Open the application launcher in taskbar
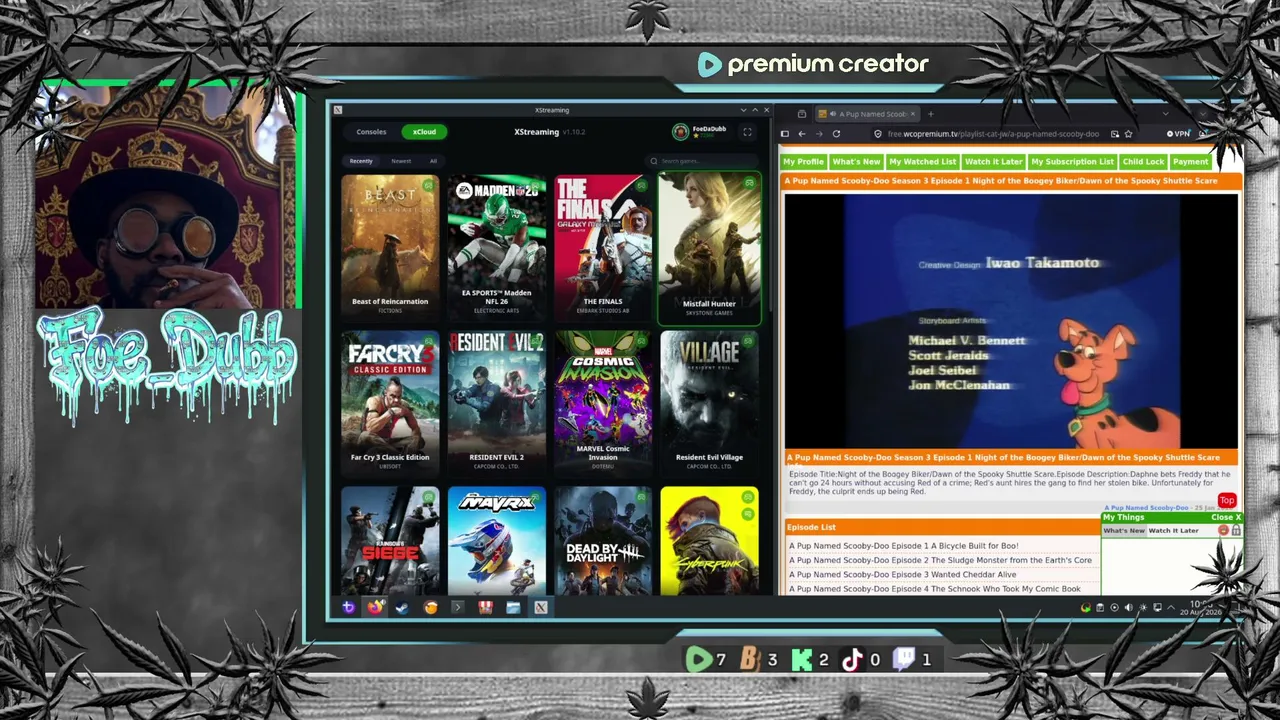 tap(348, 607)
